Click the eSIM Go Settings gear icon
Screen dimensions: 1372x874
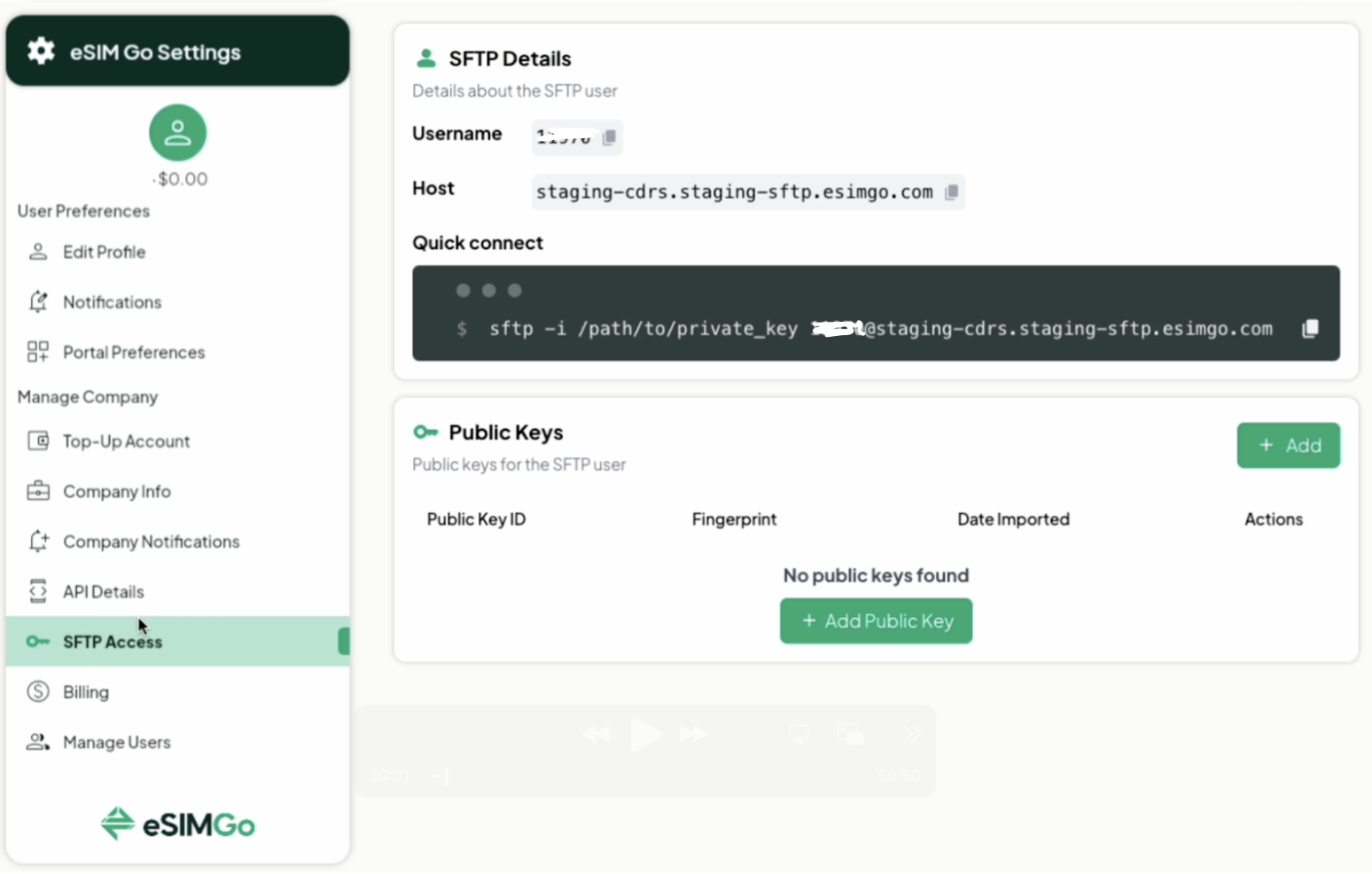pos(41,51)
